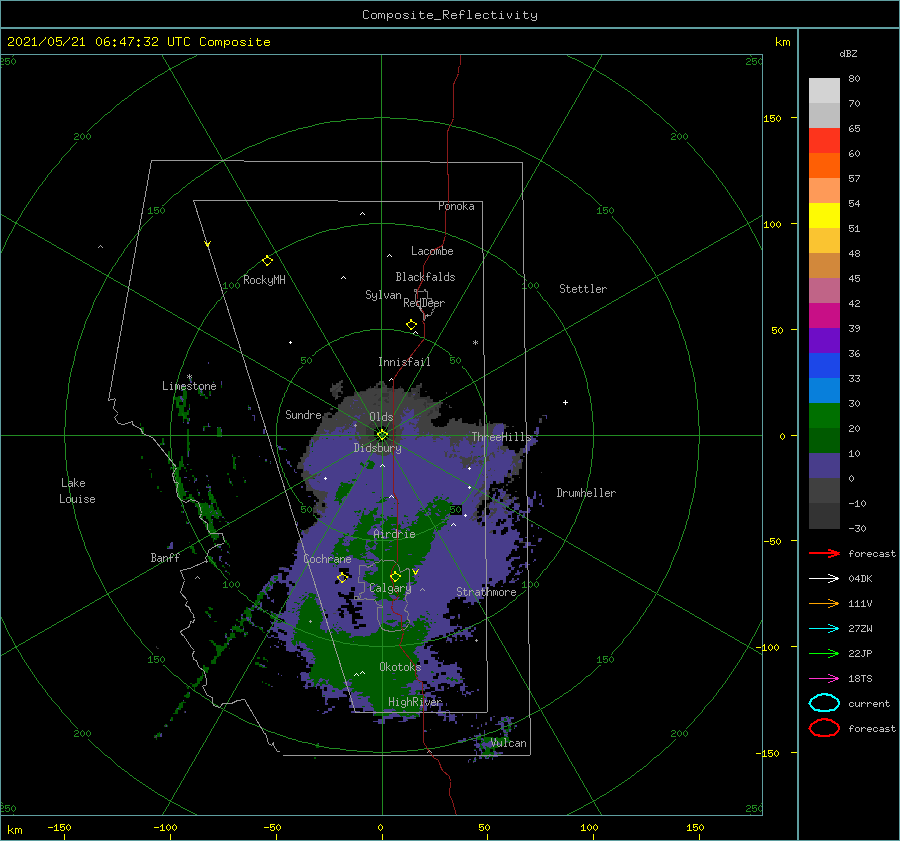Click the Blackfalds town label
The image size is (900, 841).
pos(425,277)
